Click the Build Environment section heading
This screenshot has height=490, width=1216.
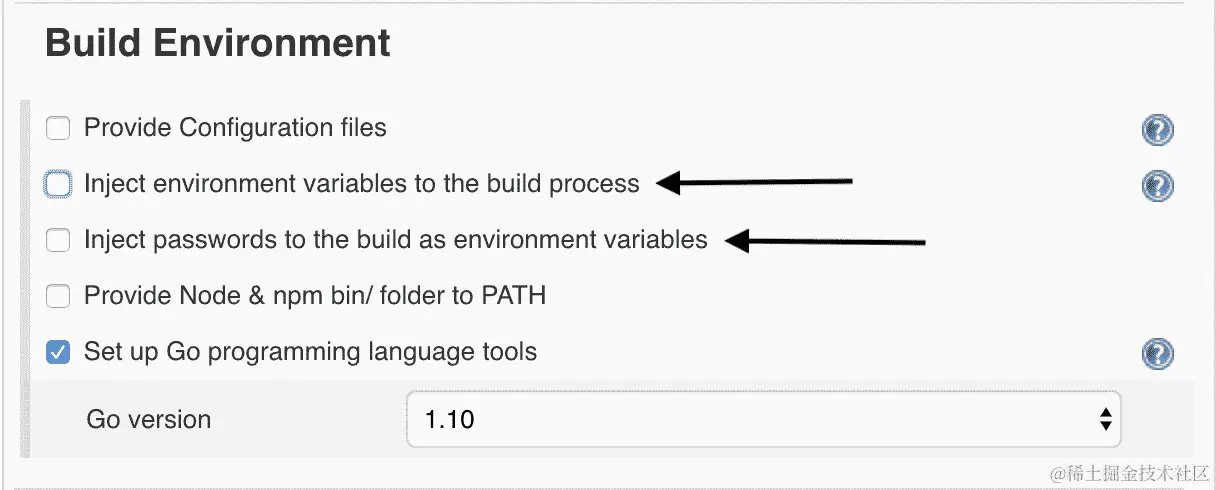click(218, 44)
